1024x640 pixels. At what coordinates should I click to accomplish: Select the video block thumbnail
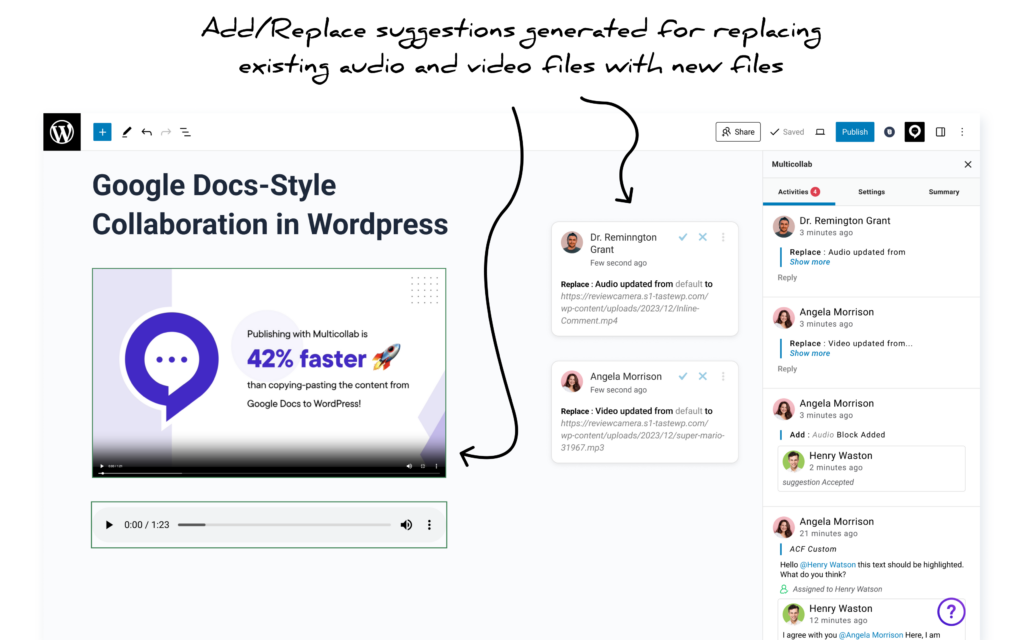coord(269,373)
